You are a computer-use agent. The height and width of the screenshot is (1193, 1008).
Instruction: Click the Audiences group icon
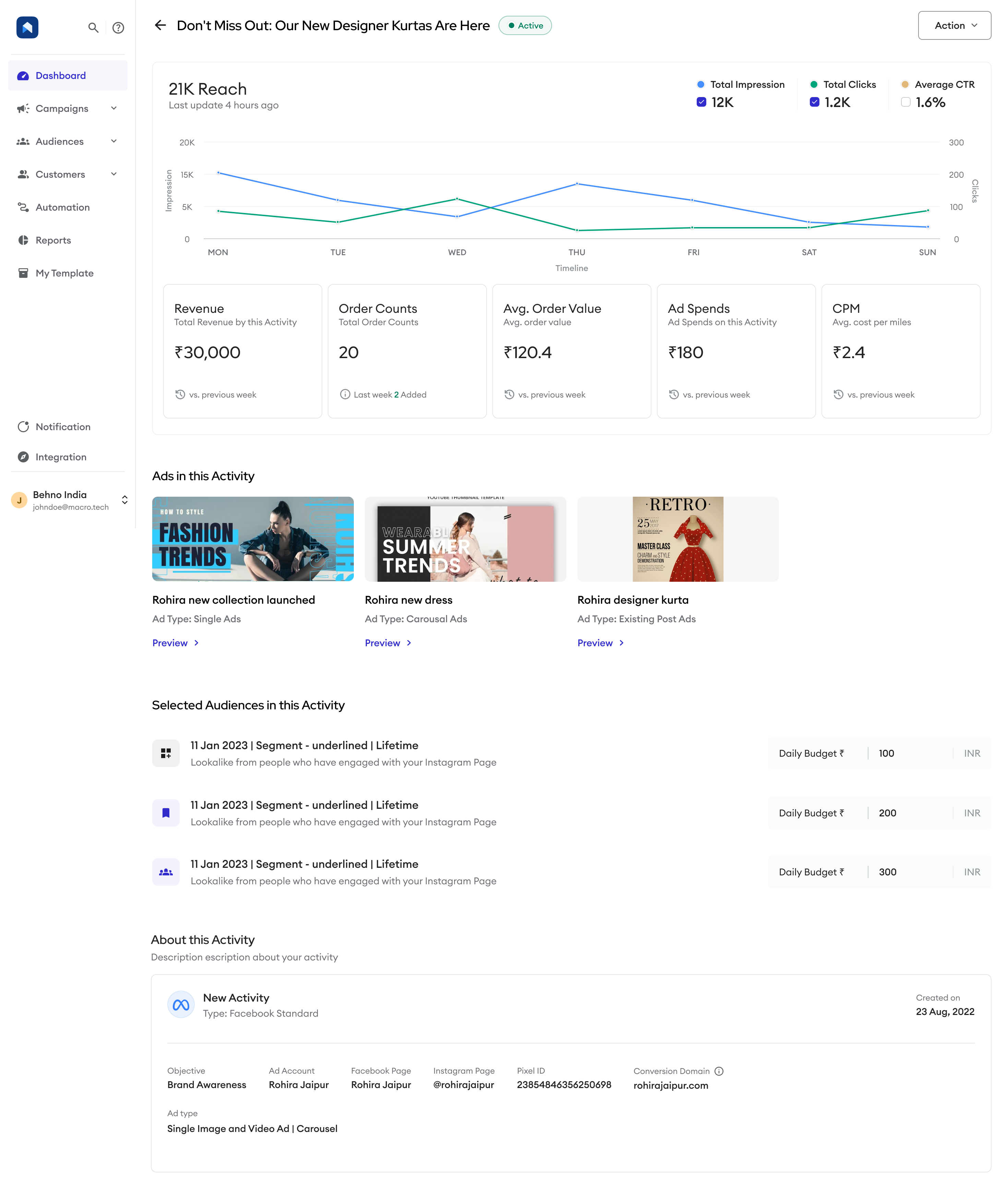[x=23, y=141]
